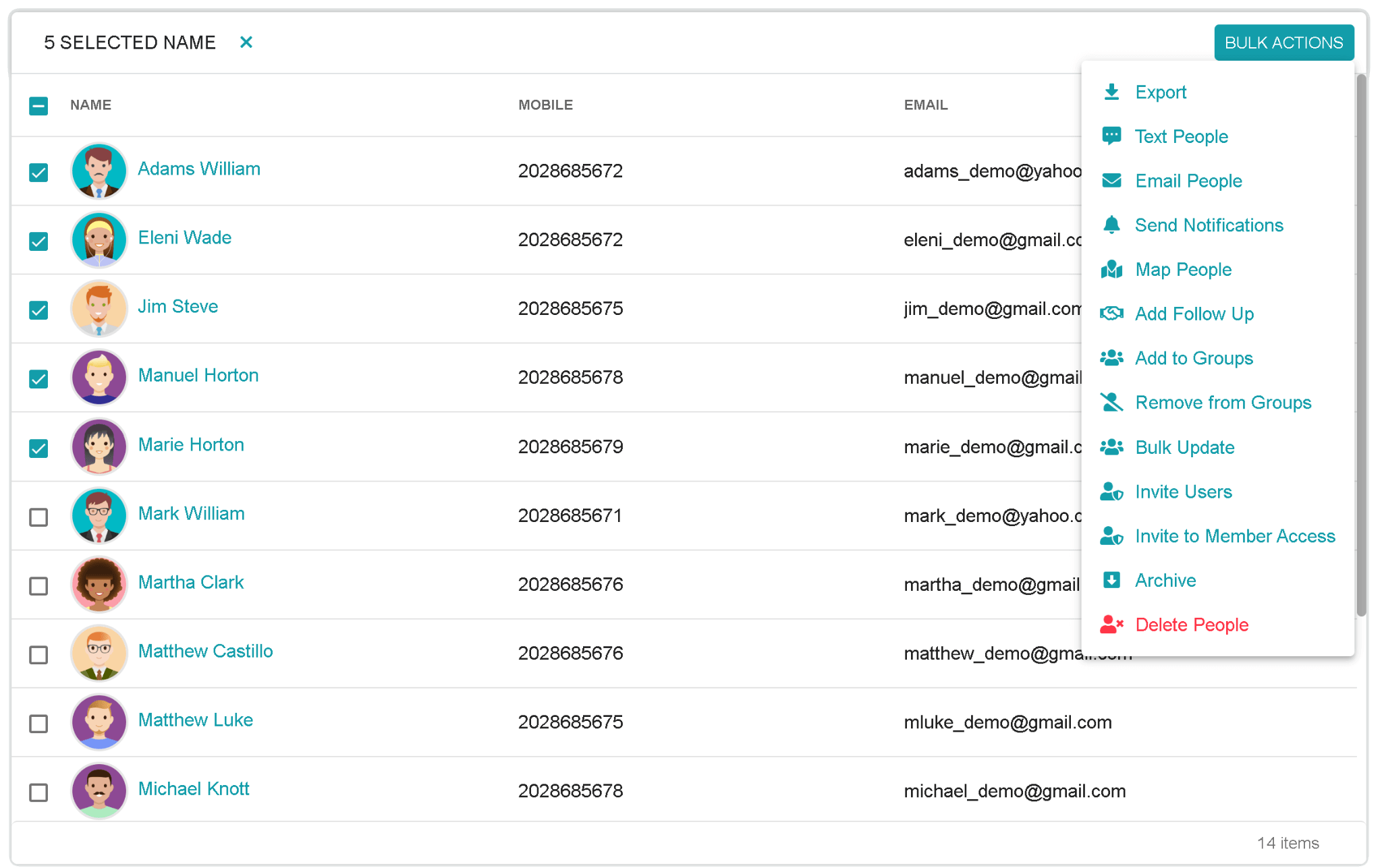Open Matthew Castillo's avatar
This screenshot has width=1382, height=868.
(99, 653)
